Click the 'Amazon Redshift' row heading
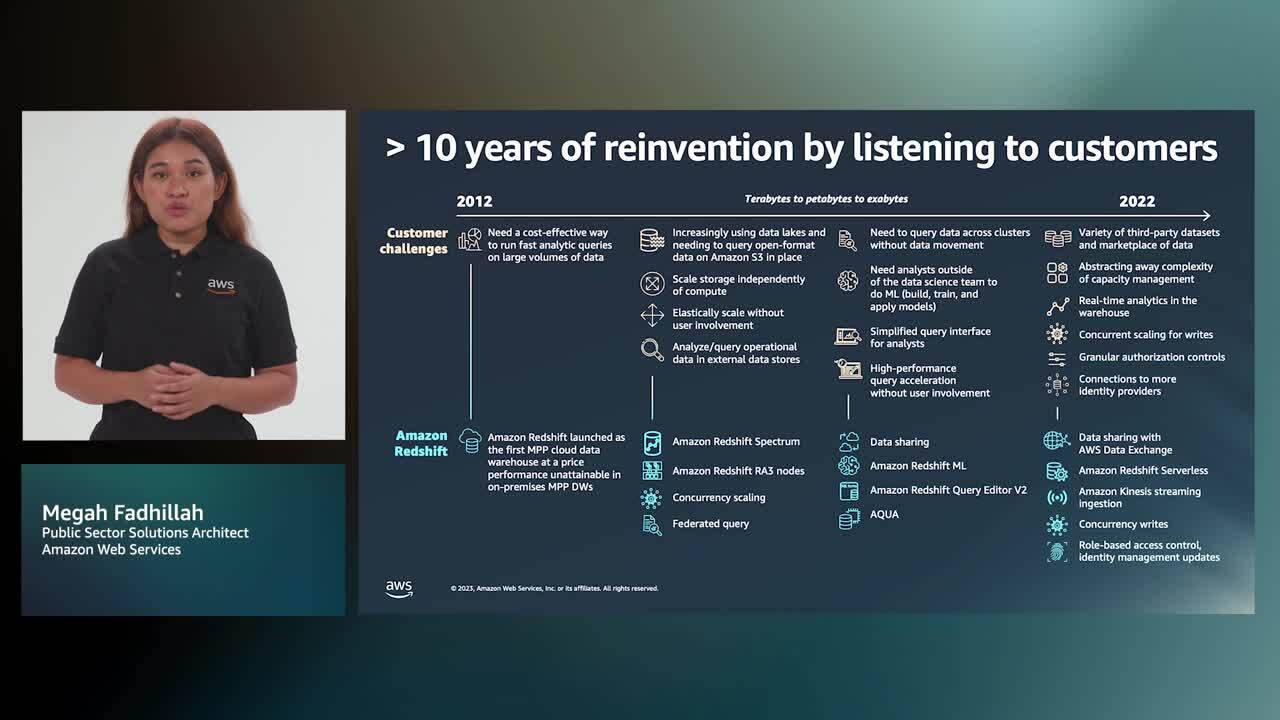Image resolution: width=1280 pixels, height=720 pixels. click(x=421, y=443)
